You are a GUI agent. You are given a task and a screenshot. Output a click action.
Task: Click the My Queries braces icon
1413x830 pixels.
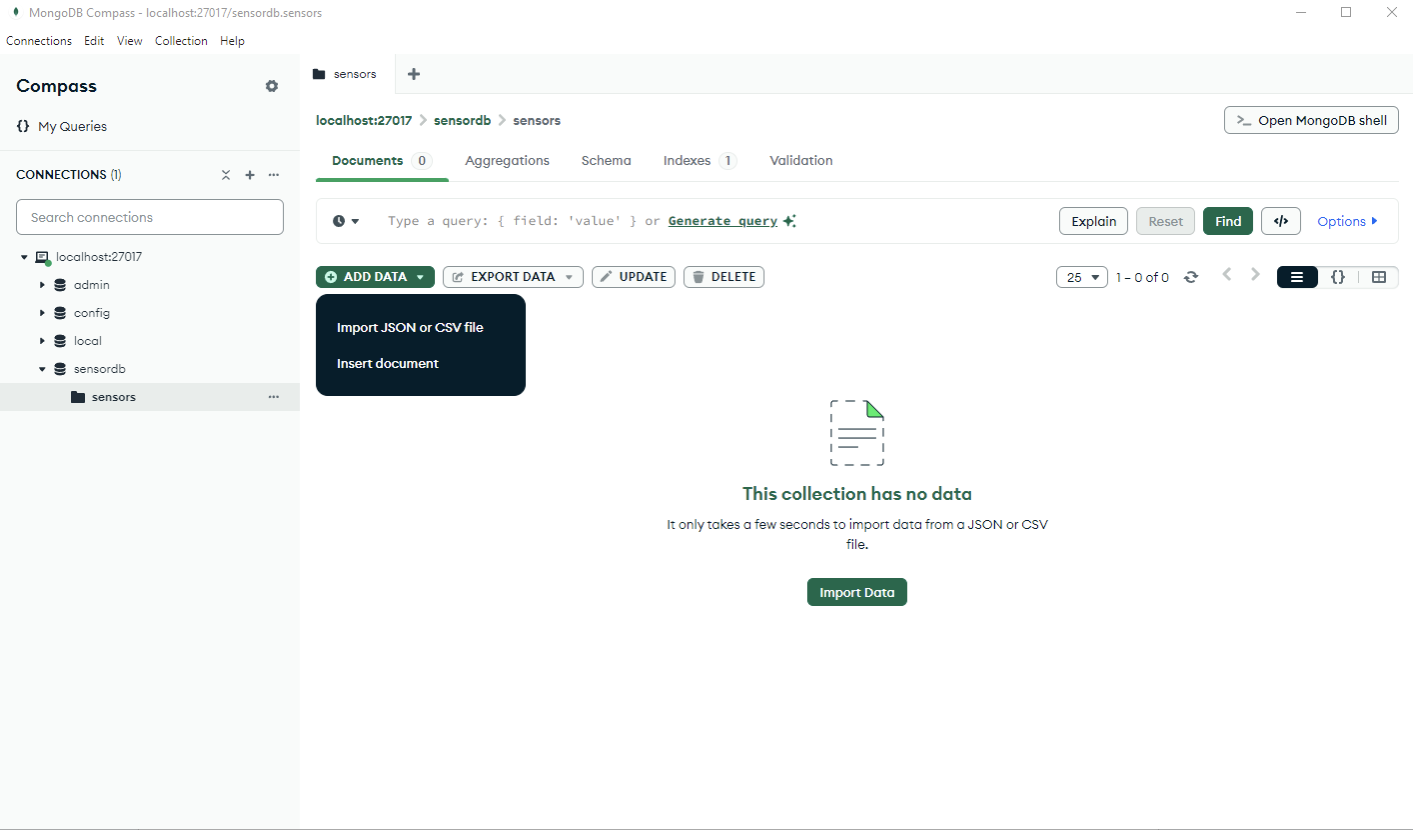(23, 126)
